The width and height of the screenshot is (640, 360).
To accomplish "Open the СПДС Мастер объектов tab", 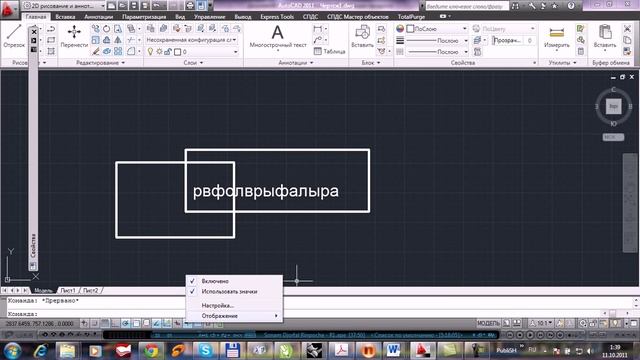I will 358,17.
